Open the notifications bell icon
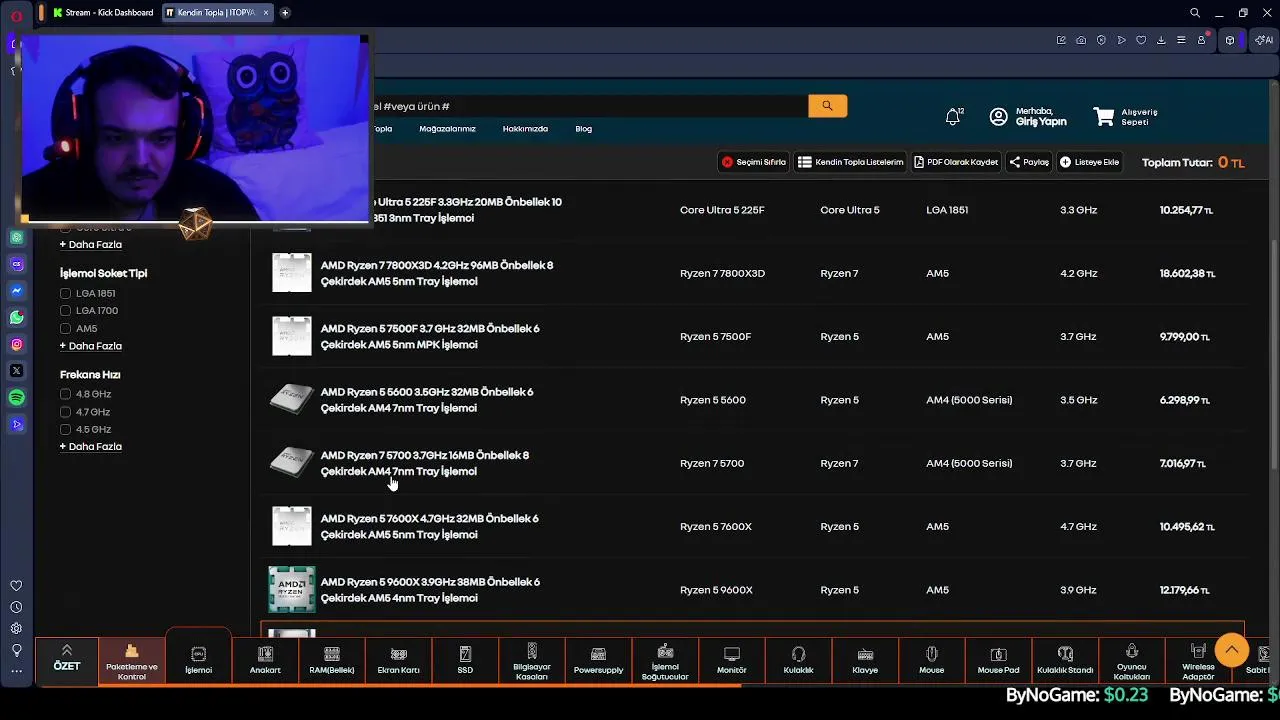The image size is (1280, 720). click(953, 117)
